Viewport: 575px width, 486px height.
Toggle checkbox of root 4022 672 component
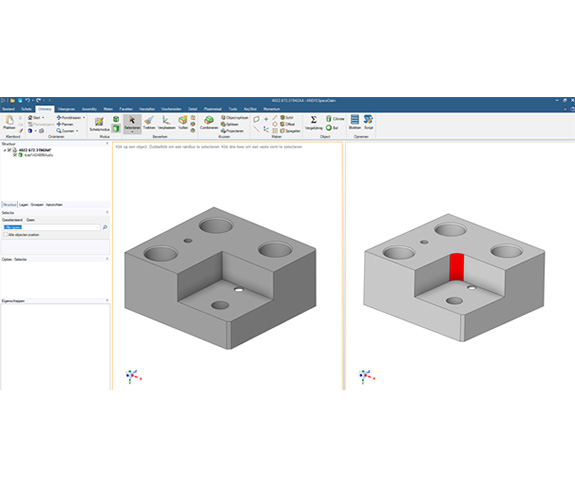(10, 150)
